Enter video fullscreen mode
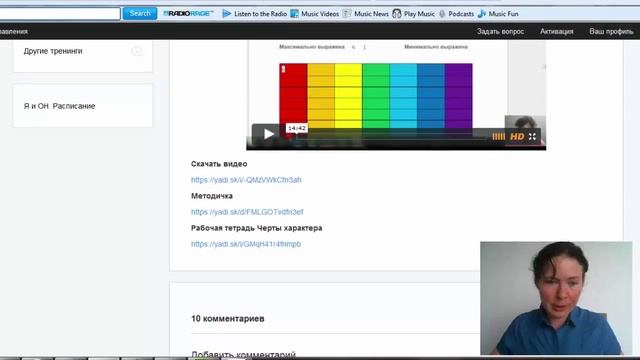 click(532, 137)
